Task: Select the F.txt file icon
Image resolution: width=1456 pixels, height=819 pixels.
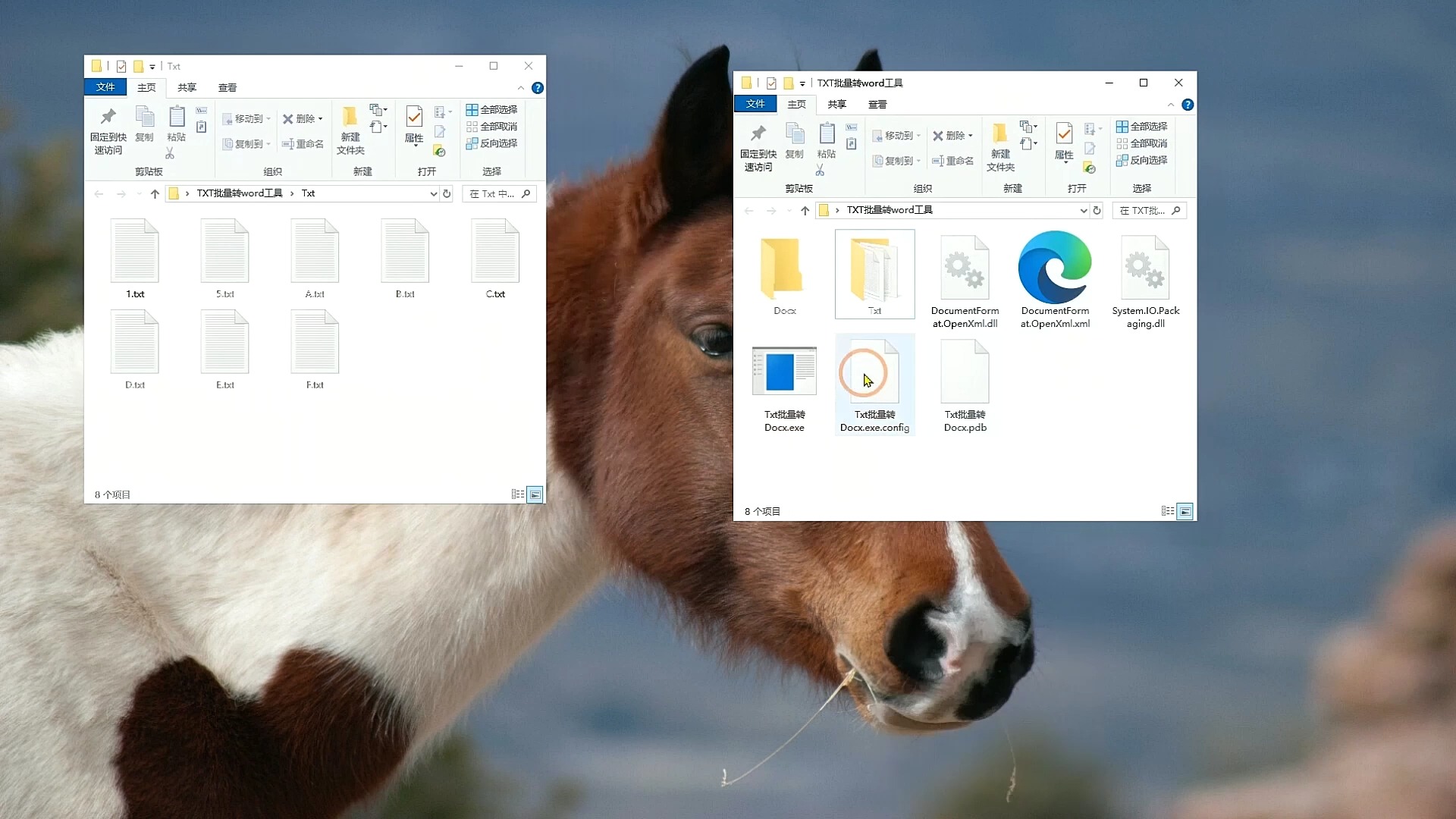Action: 315,342
